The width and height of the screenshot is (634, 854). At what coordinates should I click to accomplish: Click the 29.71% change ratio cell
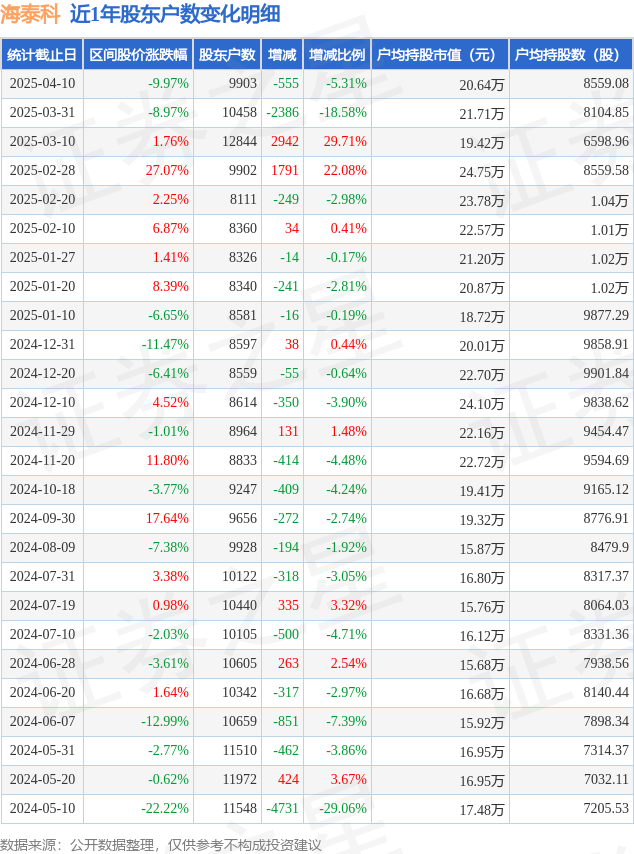[x=345, y=142]
